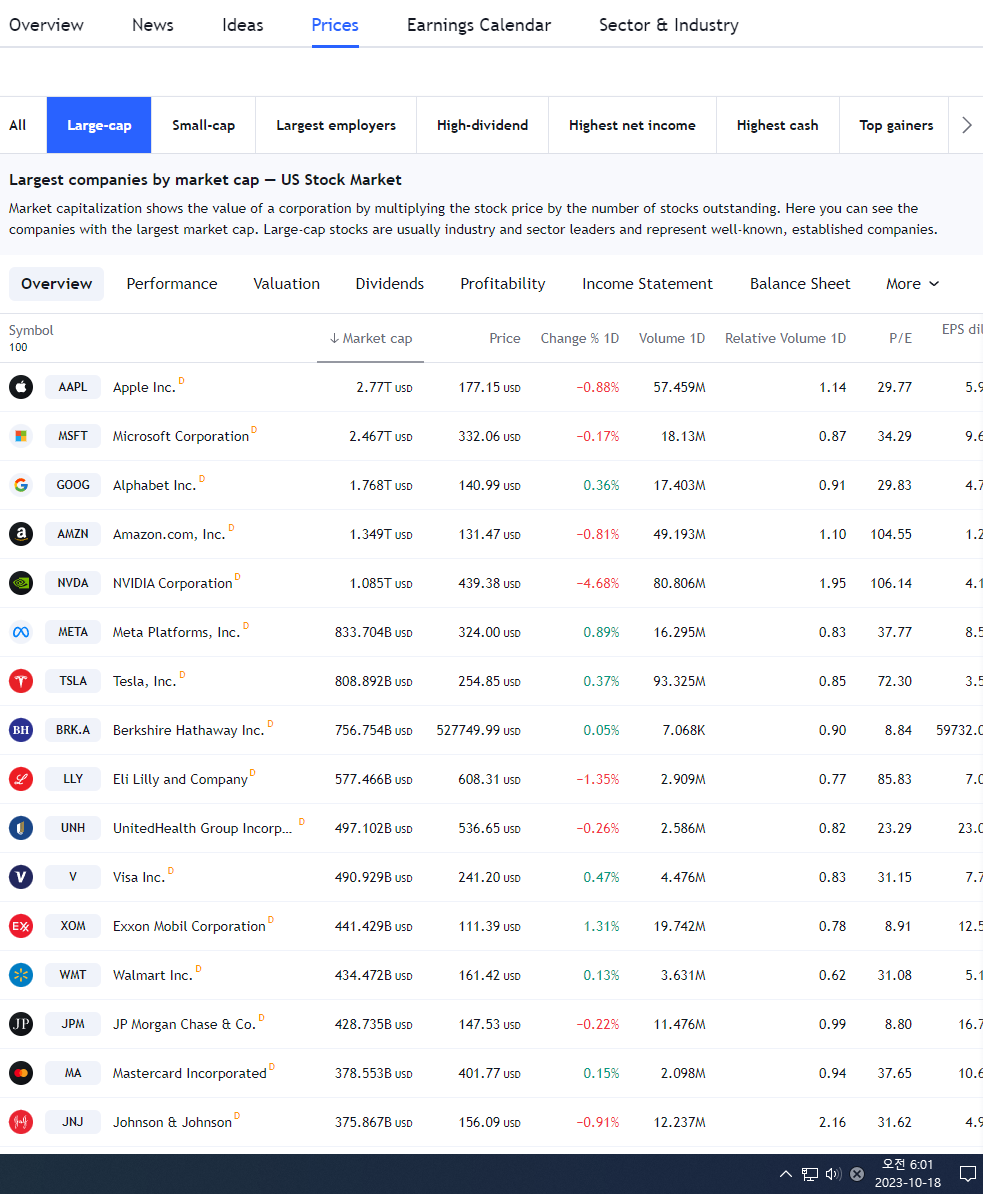This screenshot has width=983, height=1194.
Task: Click the Mastercard logo icon
Action: 21,1073
